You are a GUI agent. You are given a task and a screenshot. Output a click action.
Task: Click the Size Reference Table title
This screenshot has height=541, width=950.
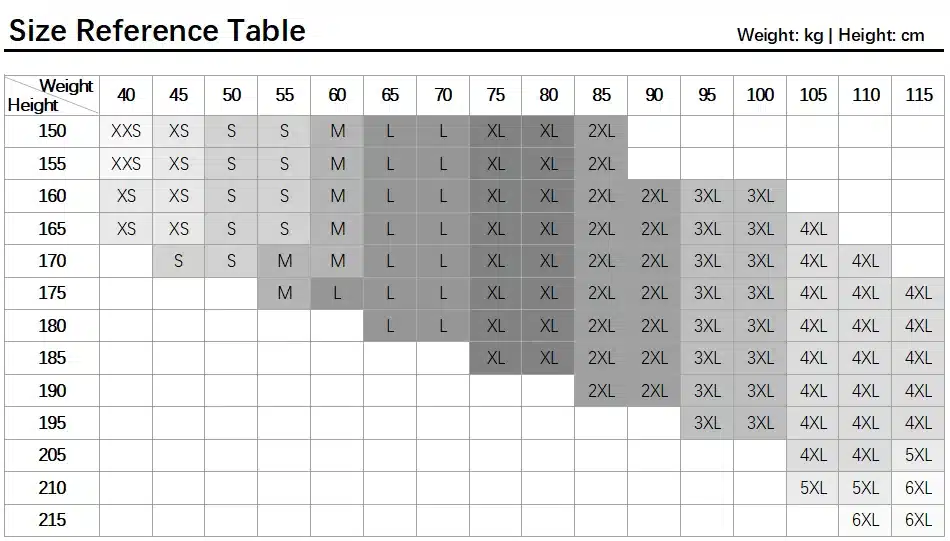157,31
